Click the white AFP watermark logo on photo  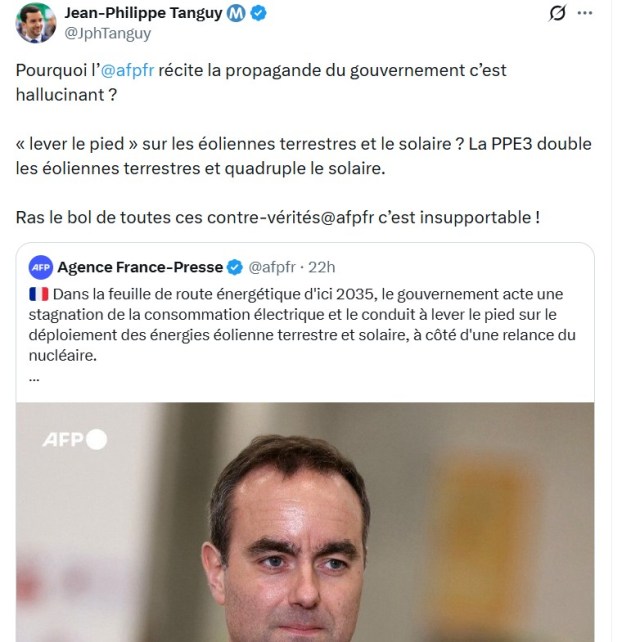click(75, 439)
